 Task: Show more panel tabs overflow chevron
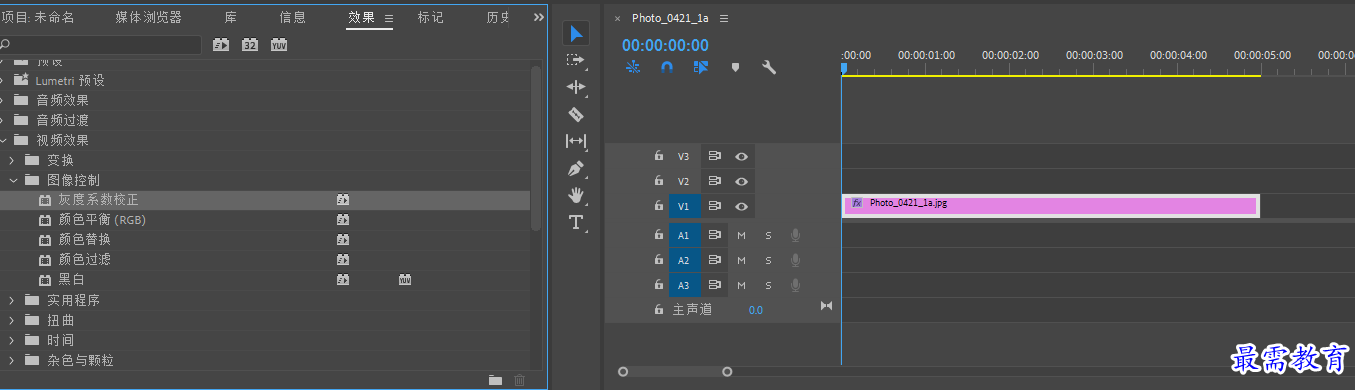[x=539, y=17]
